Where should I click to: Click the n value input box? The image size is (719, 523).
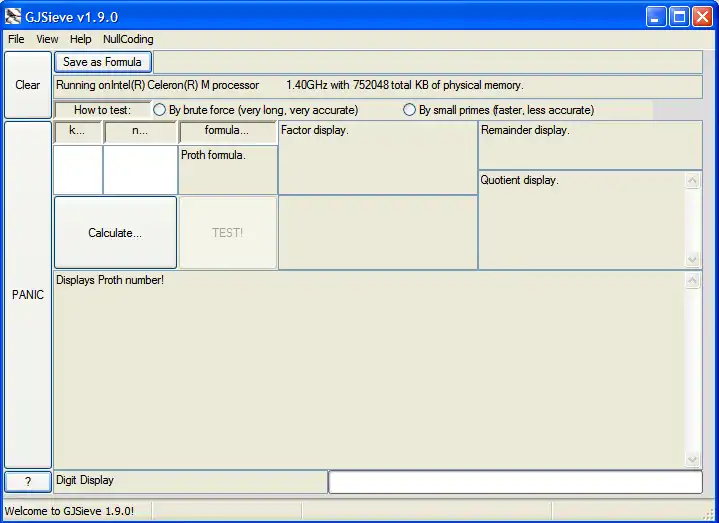(140, 170)
